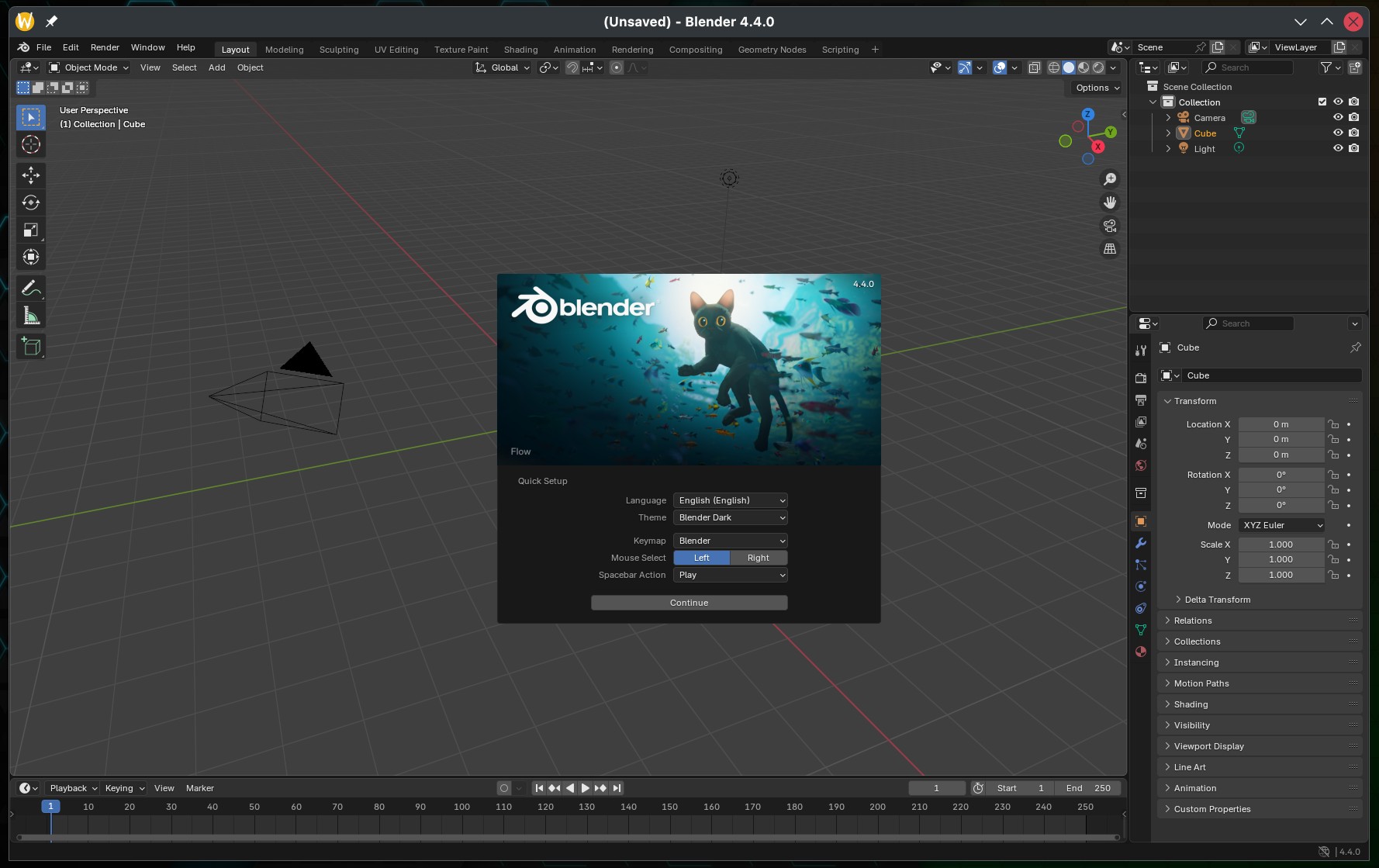
Task: Select the 3D Cursor tool
Action: [x=31, y=144]
